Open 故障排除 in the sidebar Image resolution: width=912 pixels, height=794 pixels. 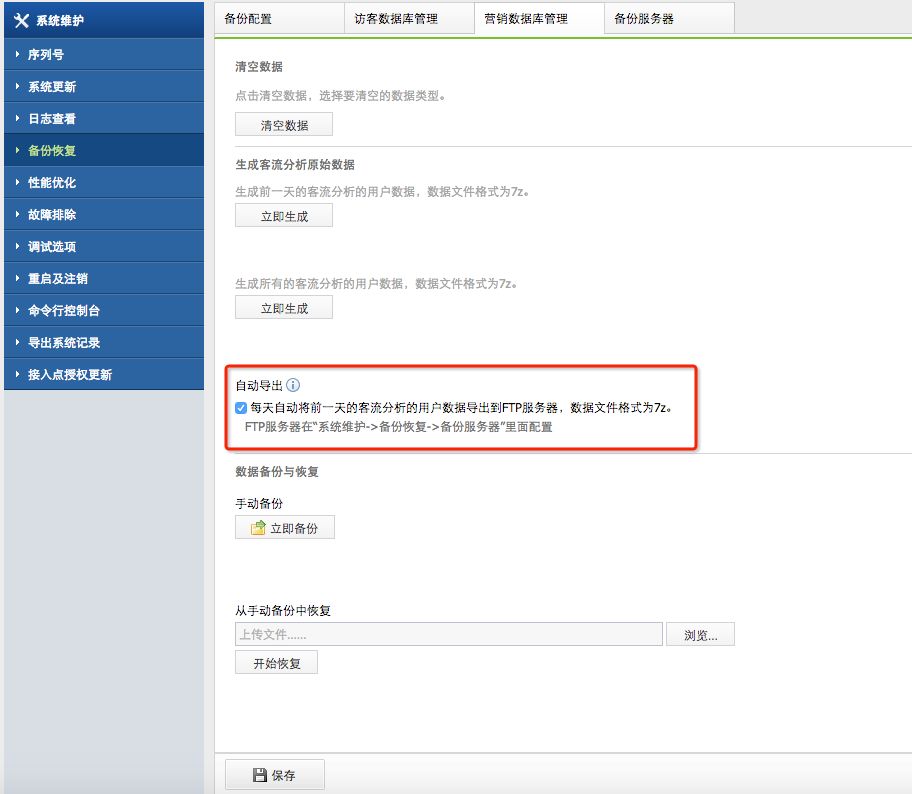point(52,215)
